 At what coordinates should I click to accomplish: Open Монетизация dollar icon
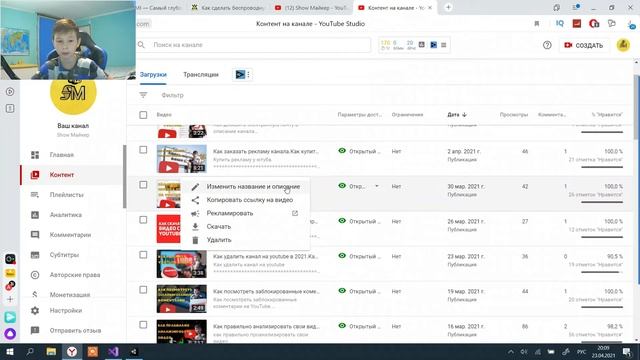coord(35,294)
